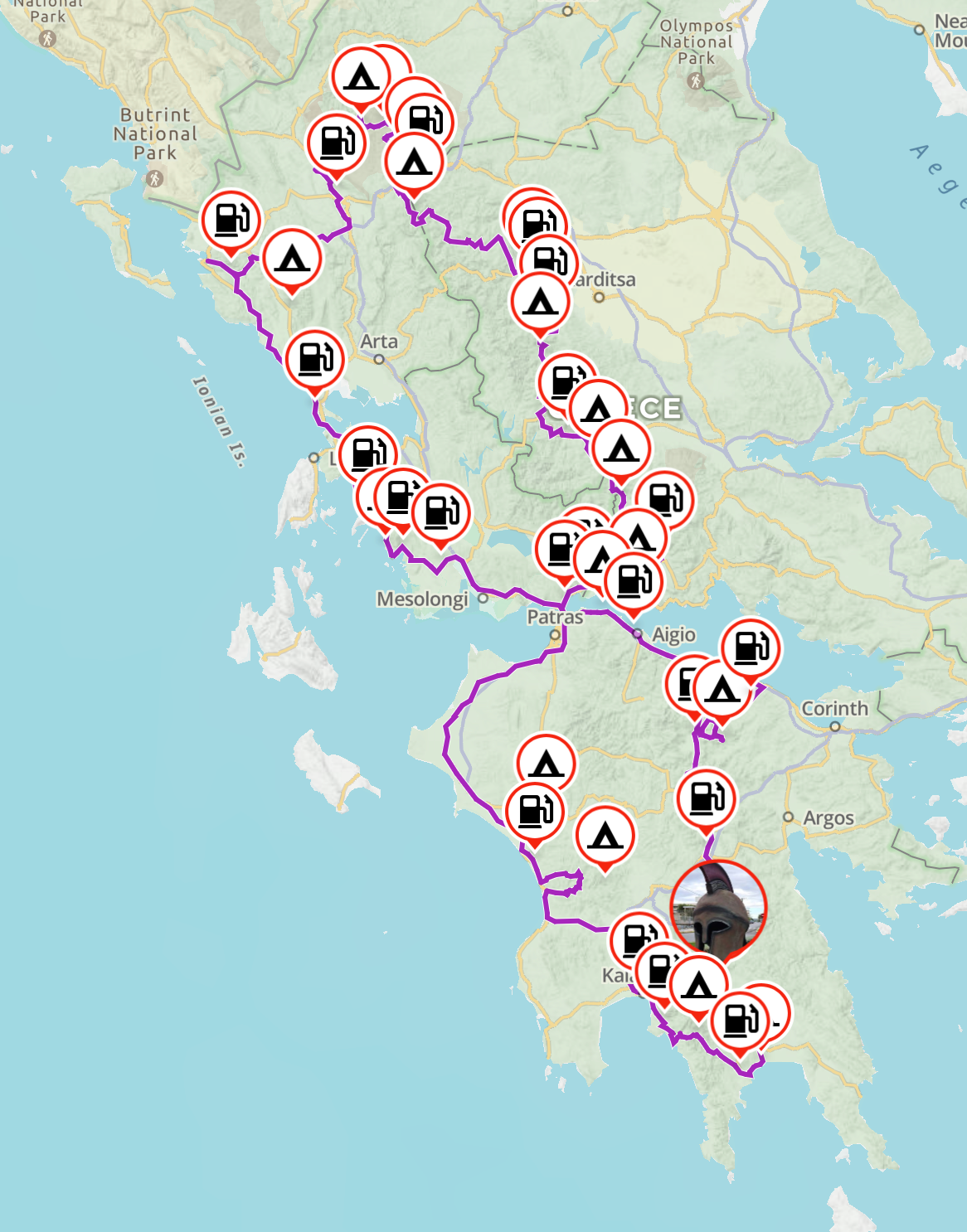Click the fuel marker west of Argos

707,799
